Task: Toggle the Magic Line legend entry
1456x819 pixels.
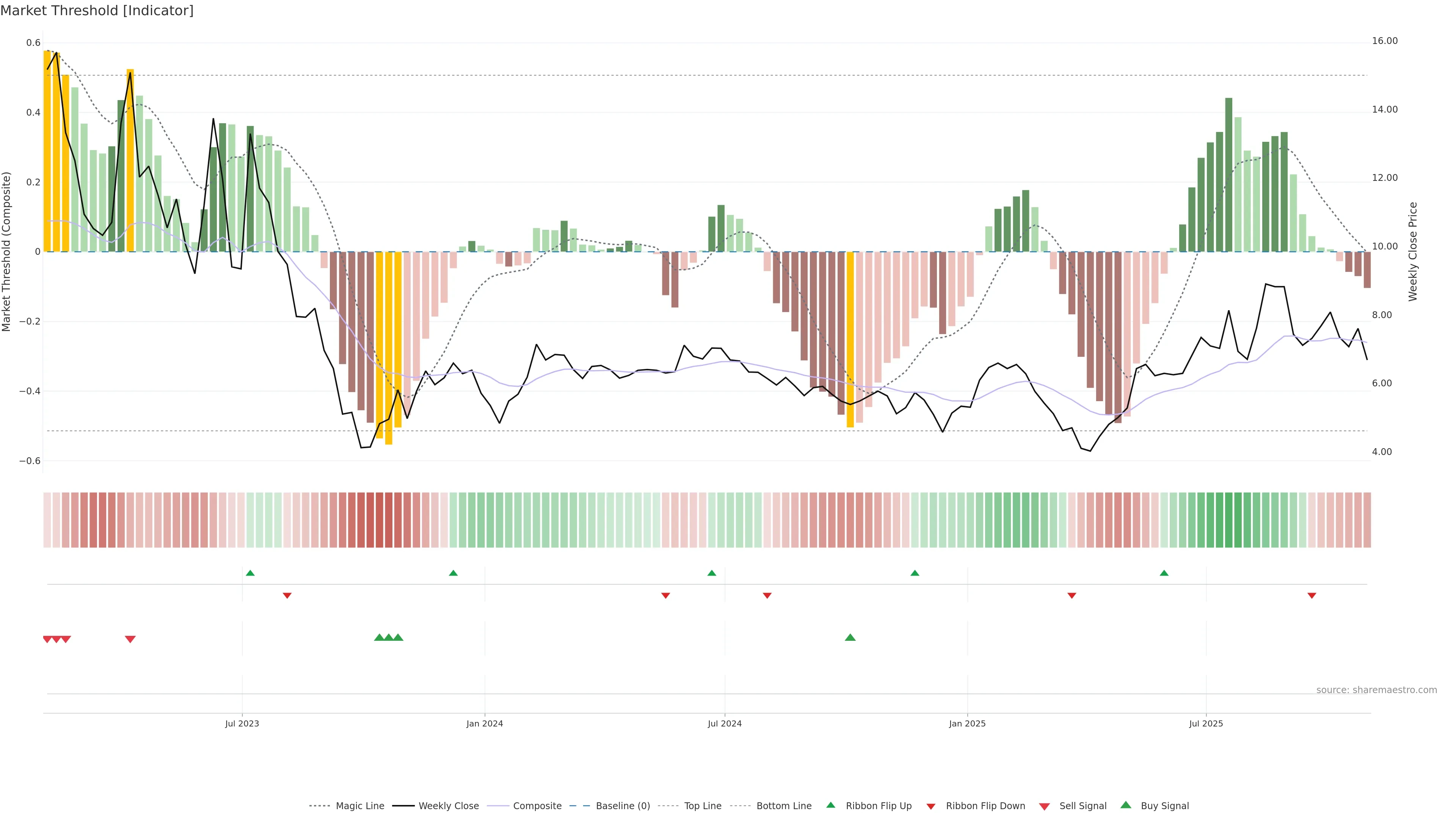Action: (359, 806)
